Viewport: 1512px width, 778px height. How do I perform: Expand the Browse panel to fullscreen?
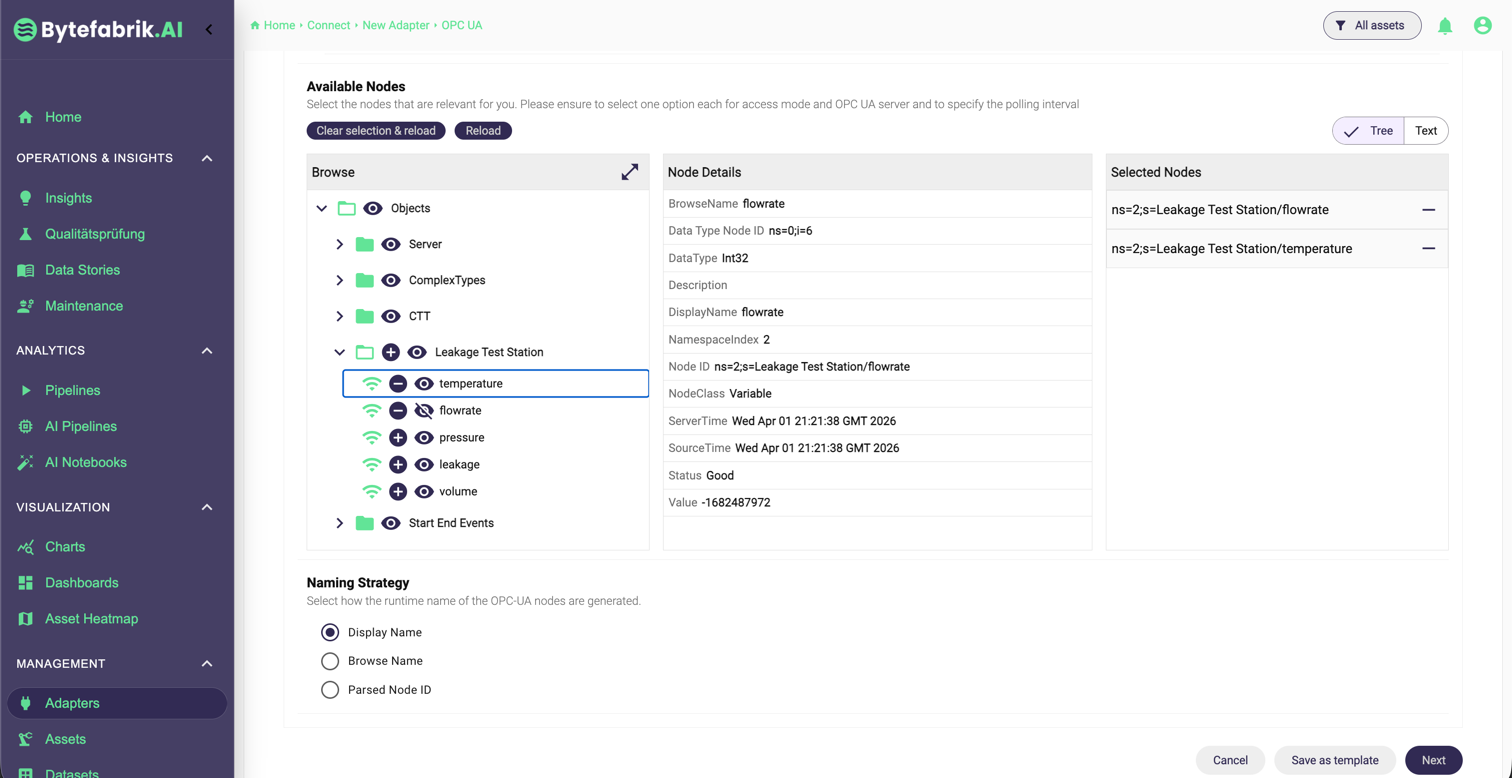(629, 172)
